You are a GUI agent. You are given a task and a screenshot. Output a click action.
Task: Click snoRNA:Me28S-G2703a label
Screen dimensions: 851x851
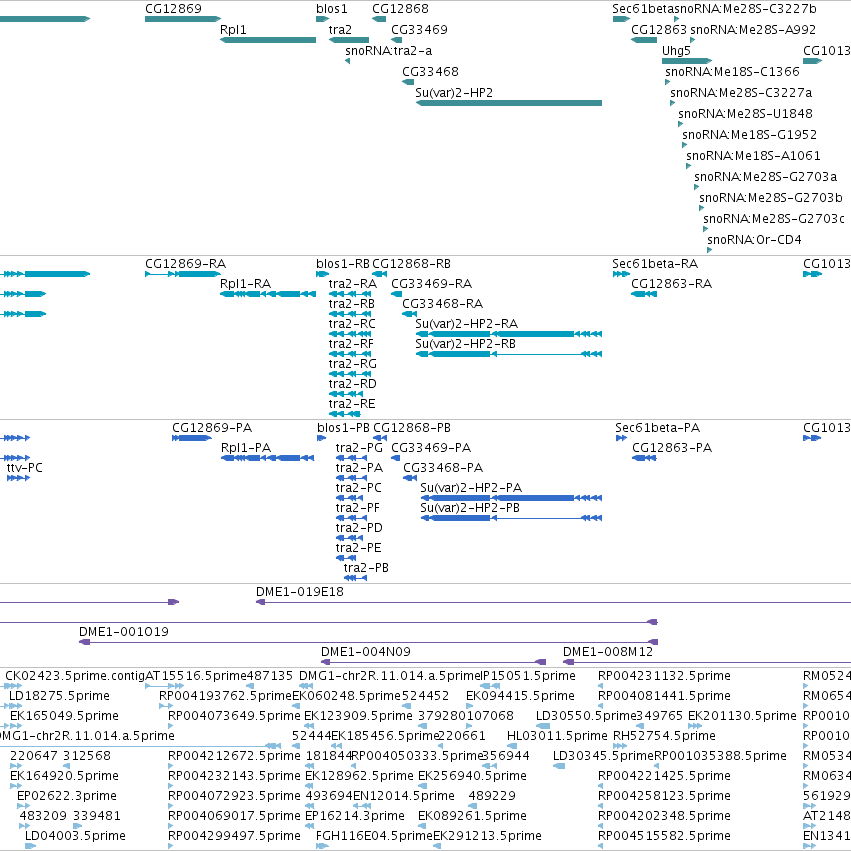pyautogui.click(x=765, y=177)
